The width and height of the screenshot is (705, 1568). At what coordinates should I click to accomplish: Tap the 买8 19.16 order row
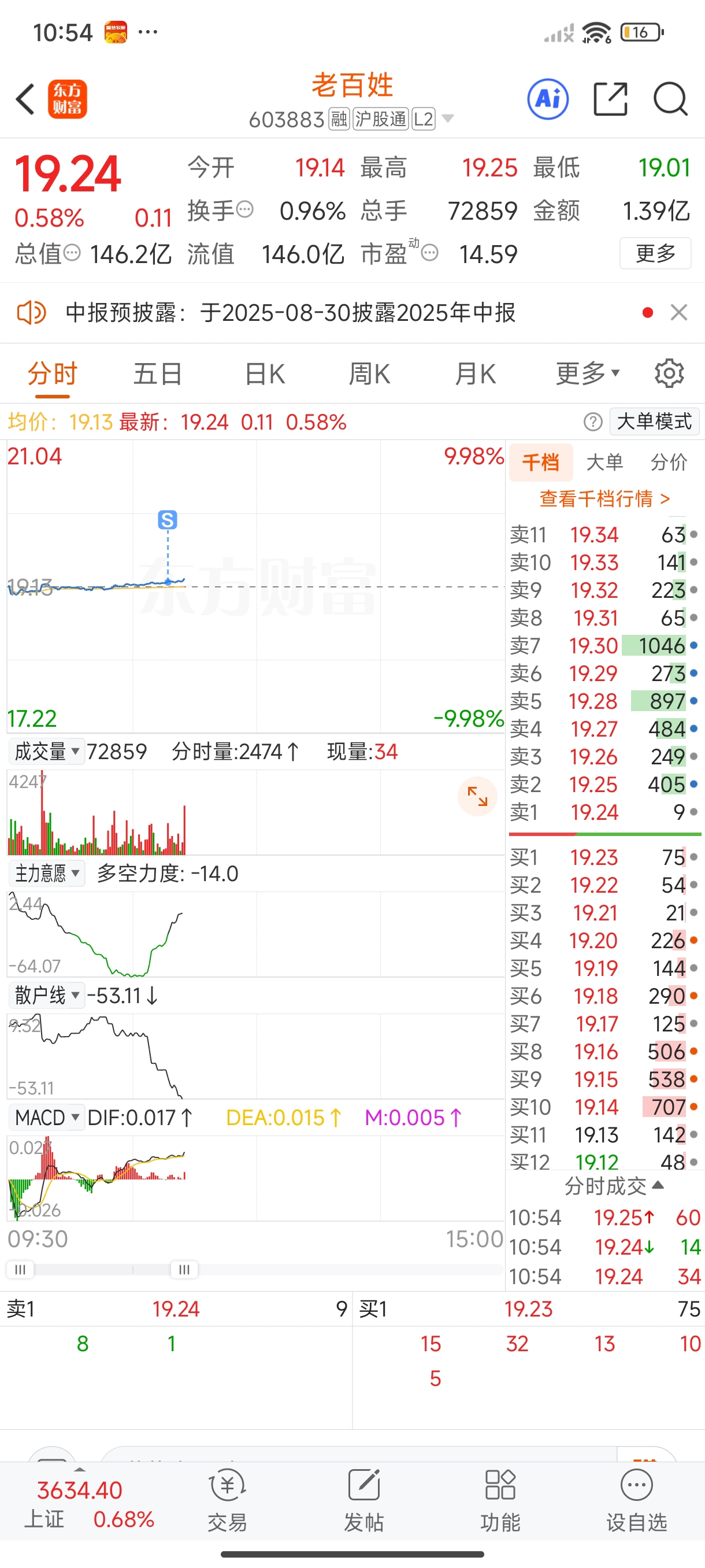coord(604,1051)
